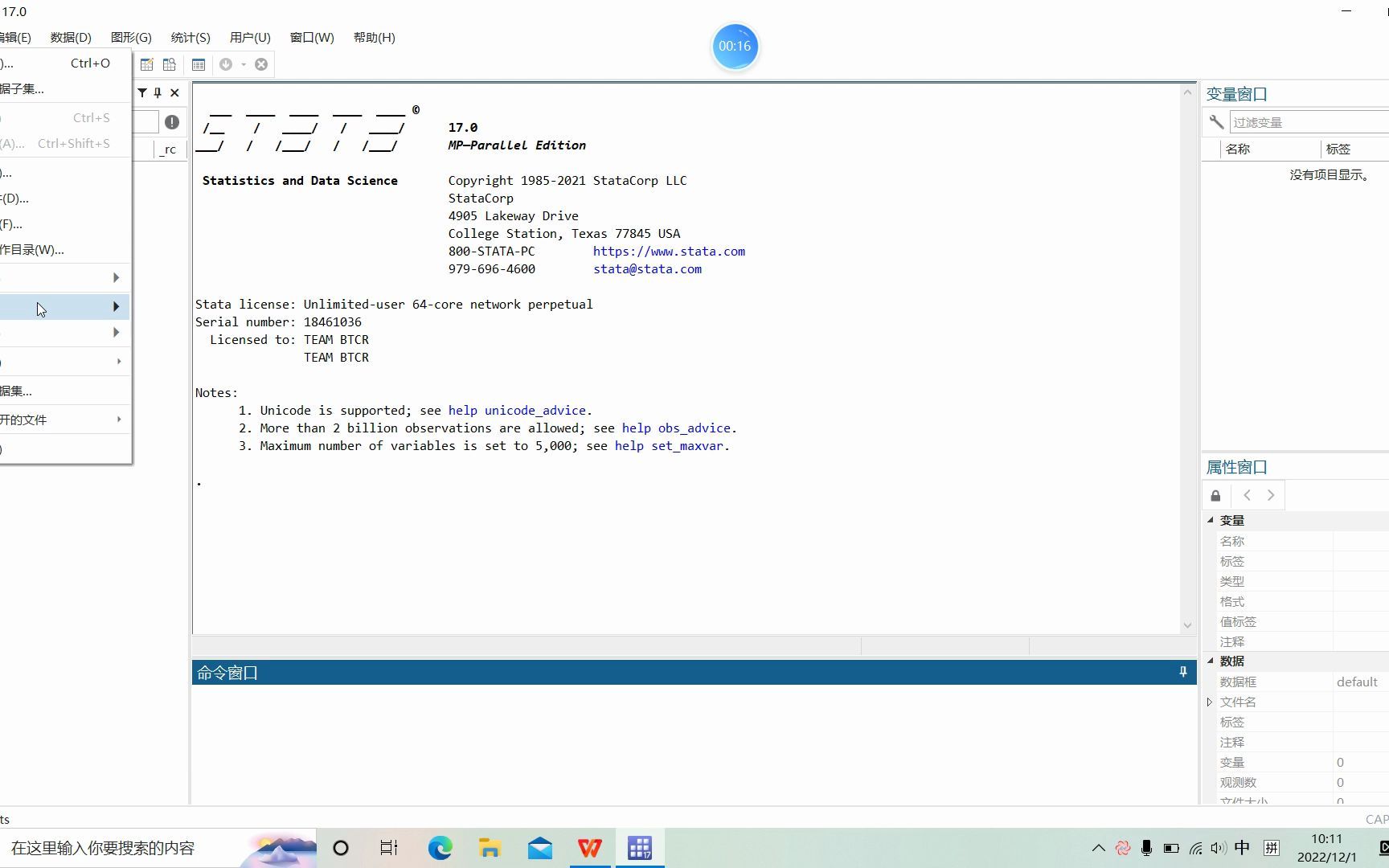Click the More (down arrow) toolbar icon
This screenshot has width=1389, height=868.
(226, 64)
